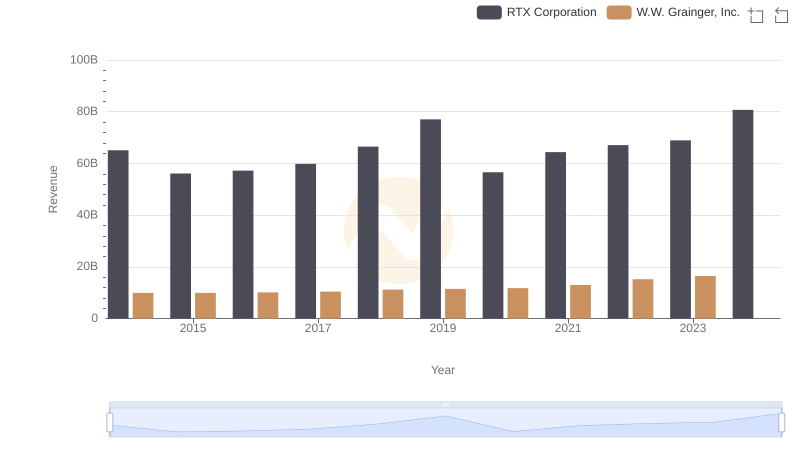Click the W.W. Grainger bar for 2021

click(580, 302)
